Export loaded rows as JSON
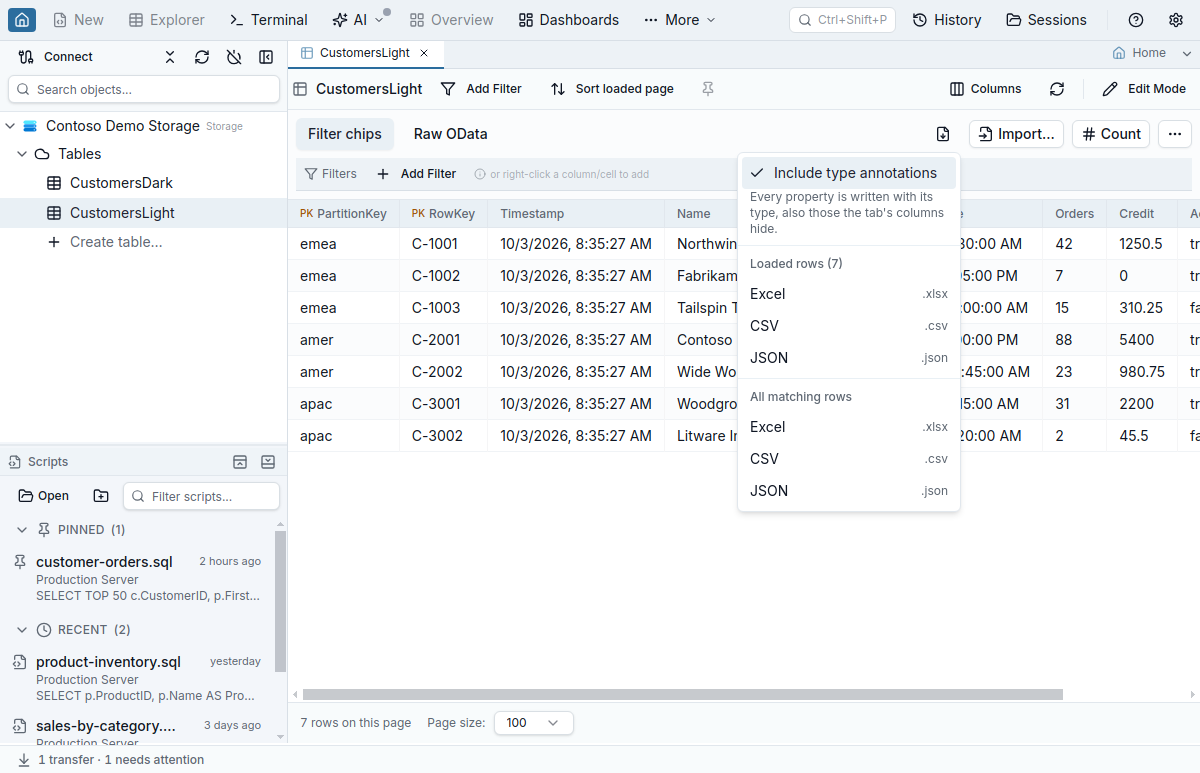 coord(849,358)
